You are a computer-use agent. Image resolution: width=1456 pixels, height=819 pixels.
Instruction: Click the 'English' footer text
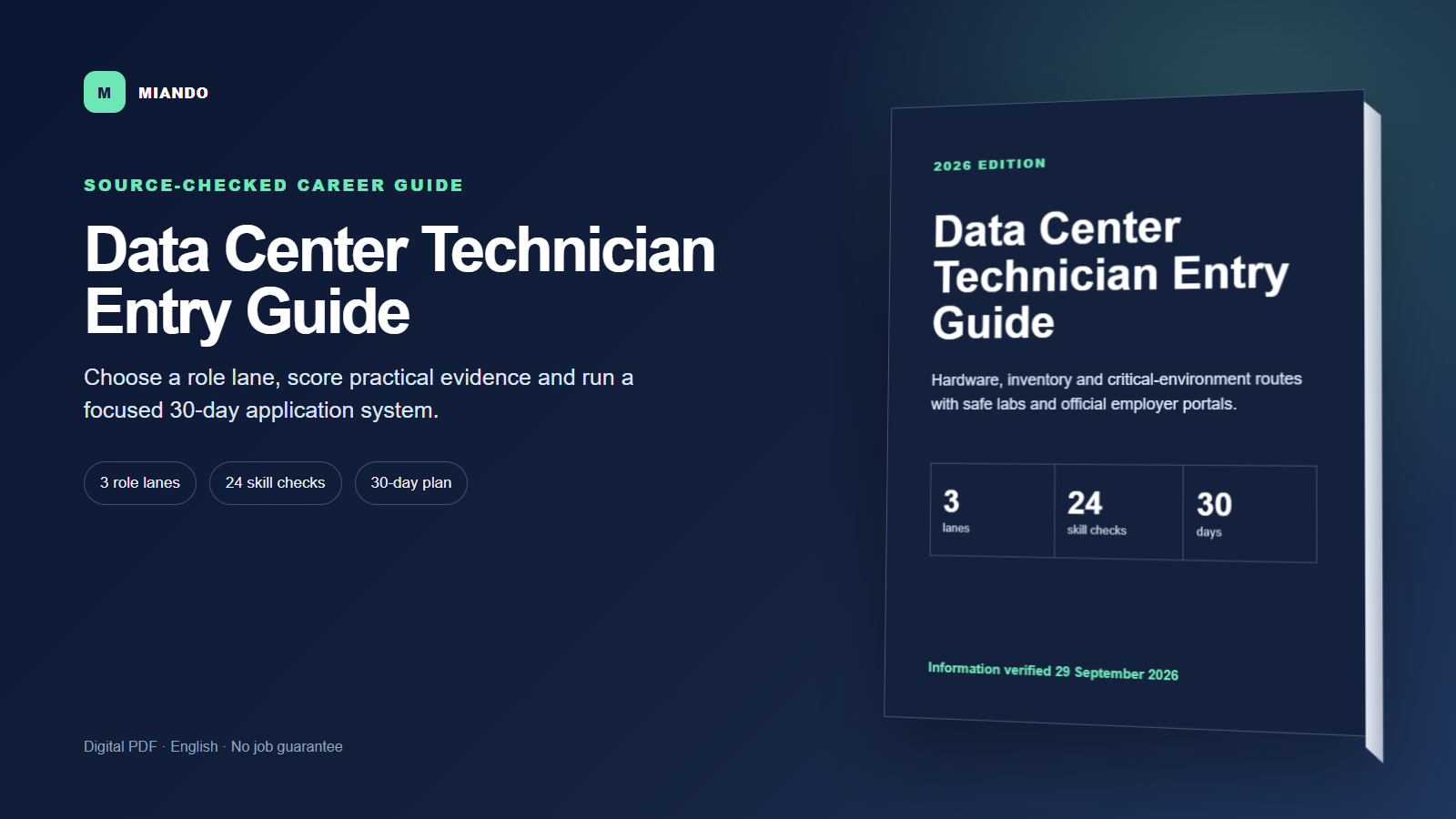(194, 746)
